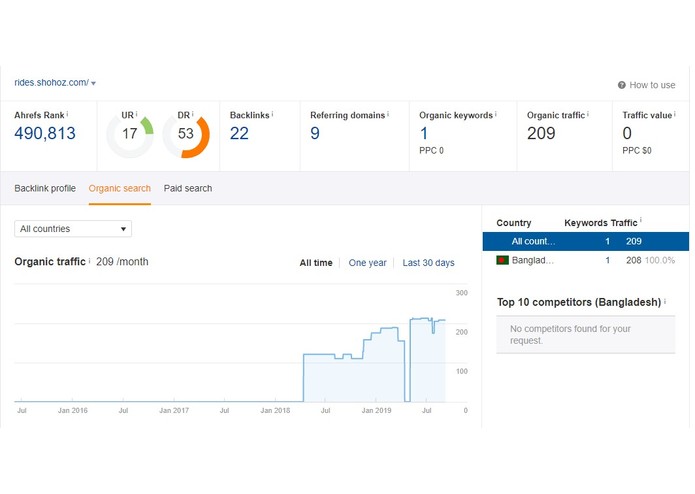Open the How to use link
The width and height of the screenshot is (695, 494).
652,85
